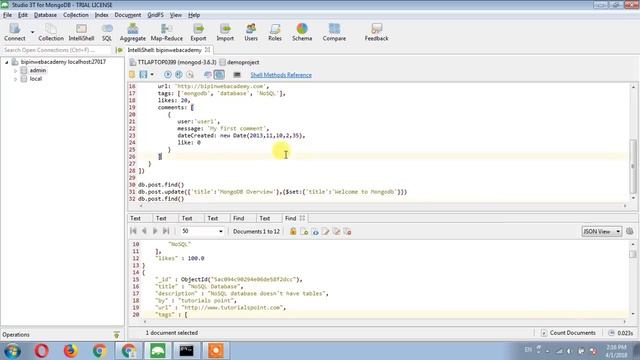
Task: Select the local database
Action: pos(36,79)
